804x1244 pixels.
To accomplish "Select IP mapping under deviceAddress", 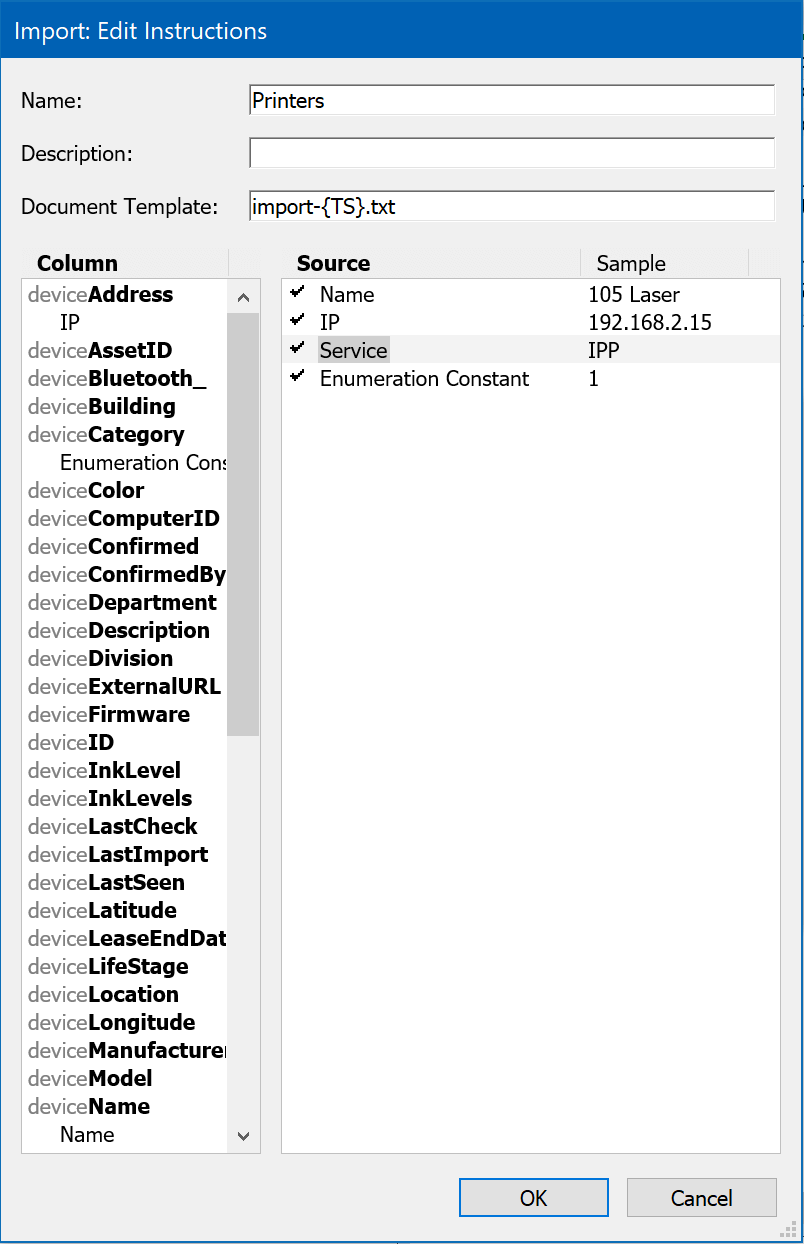I will pyautogui.click(x=70, y=323).
